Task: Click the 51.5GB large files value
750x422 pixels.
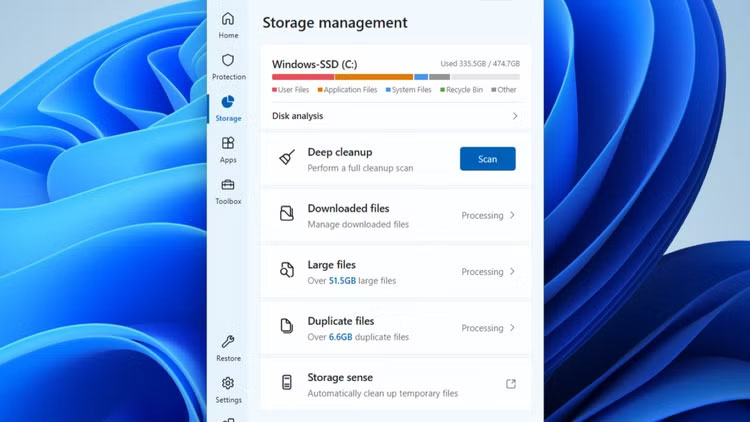Action: [342, 281]
